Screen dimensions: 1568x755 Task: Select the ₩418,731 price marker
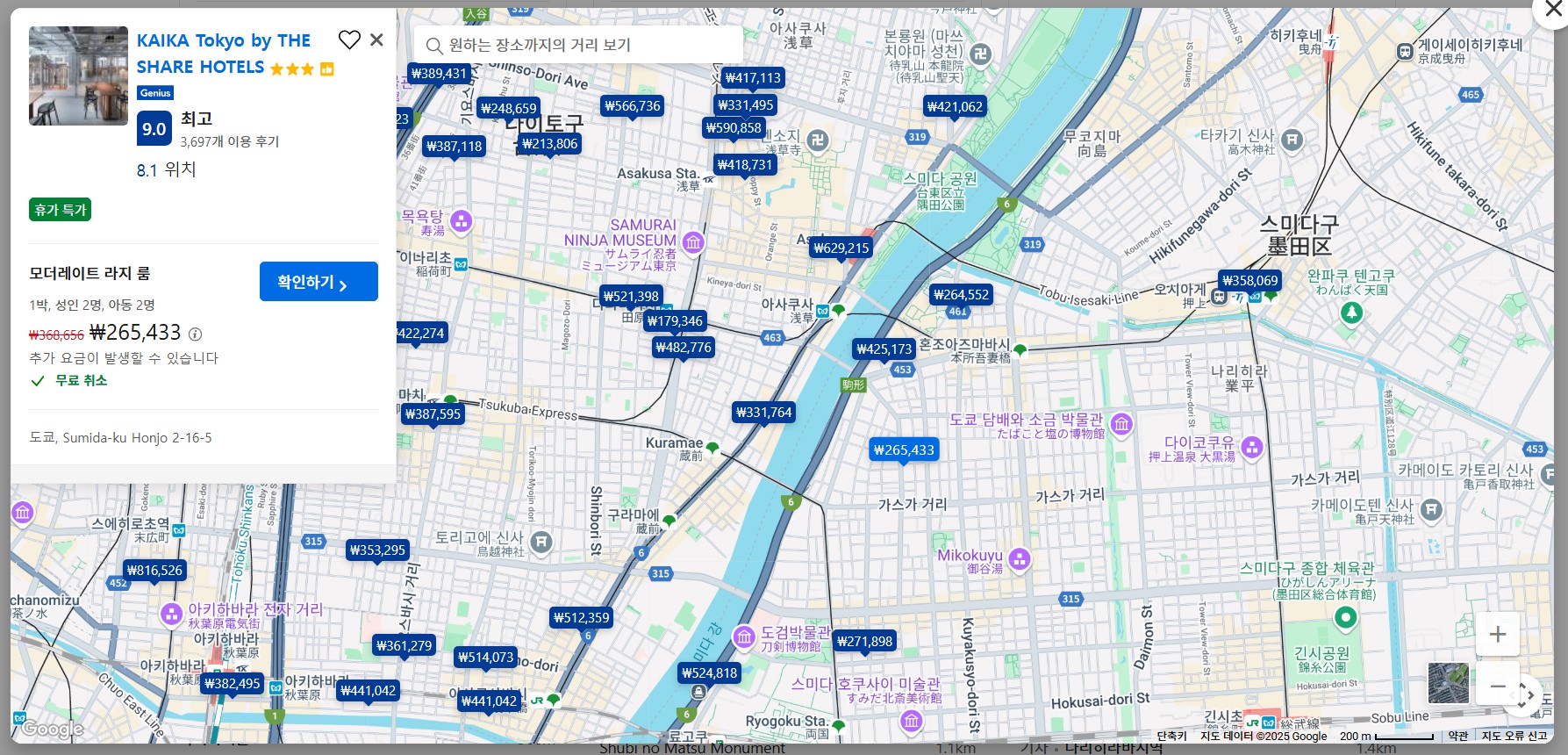point(745,164)
